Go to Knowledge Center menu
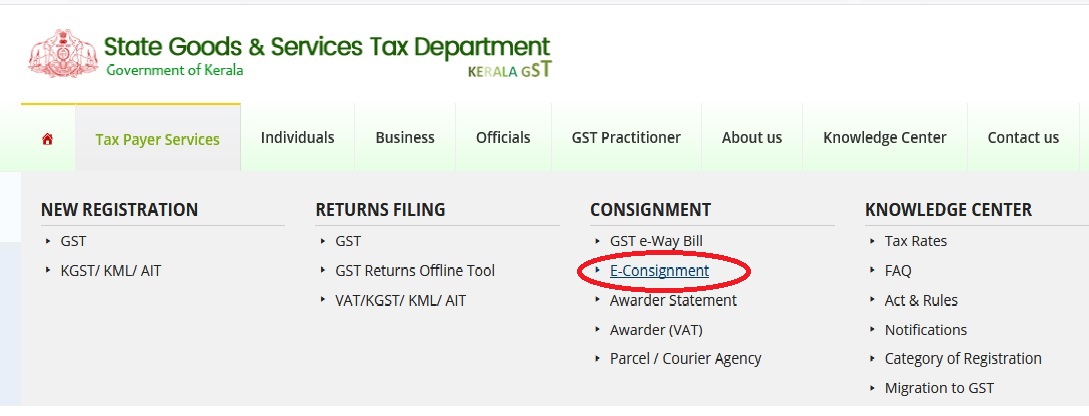 (x=884, y=138)
